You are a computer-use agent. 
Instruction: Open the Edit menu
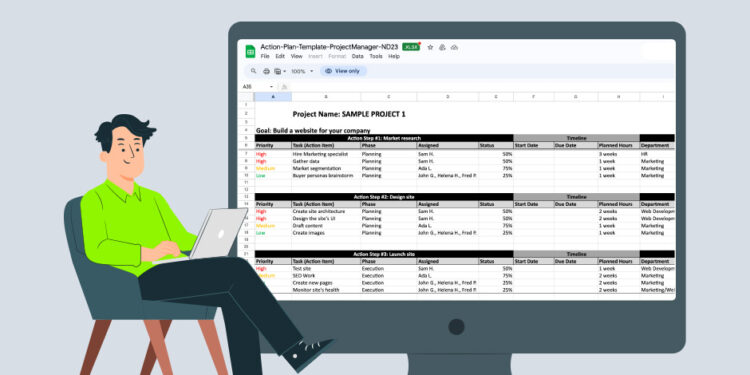click(280, 56)
